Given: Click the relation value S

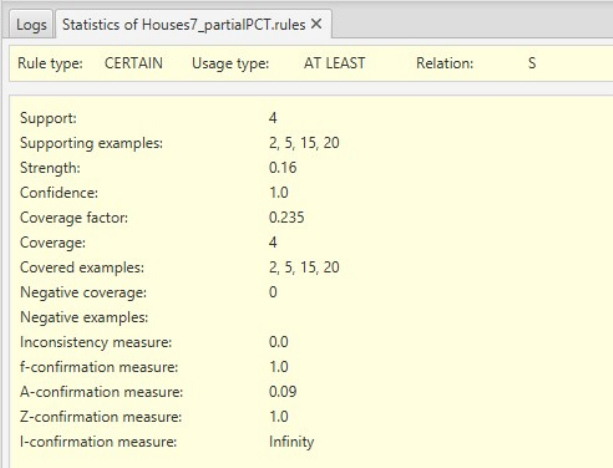Looking at the screenshot, I should coord(532,63).
